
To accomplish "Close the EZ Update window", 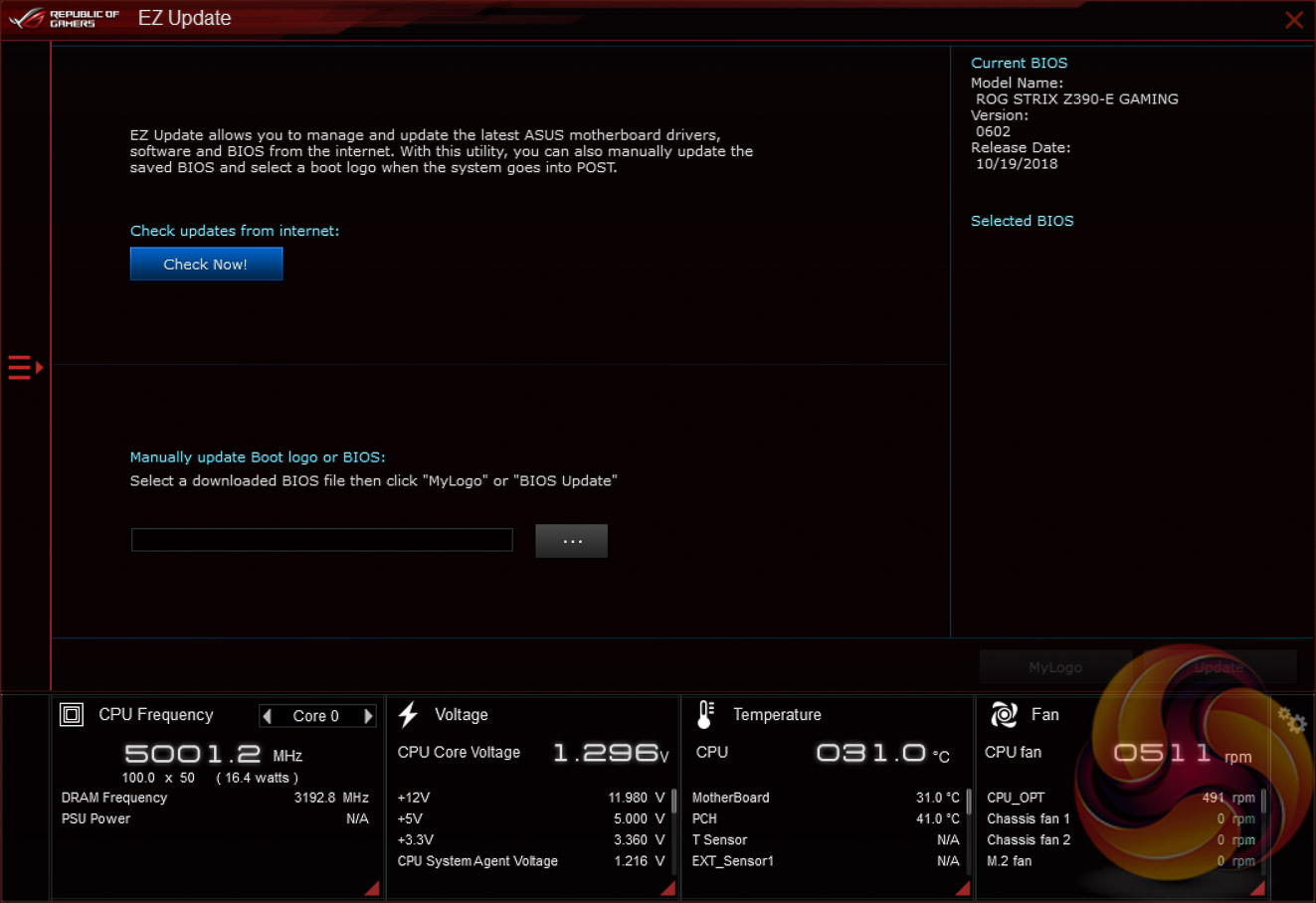I will point(1294,20).
